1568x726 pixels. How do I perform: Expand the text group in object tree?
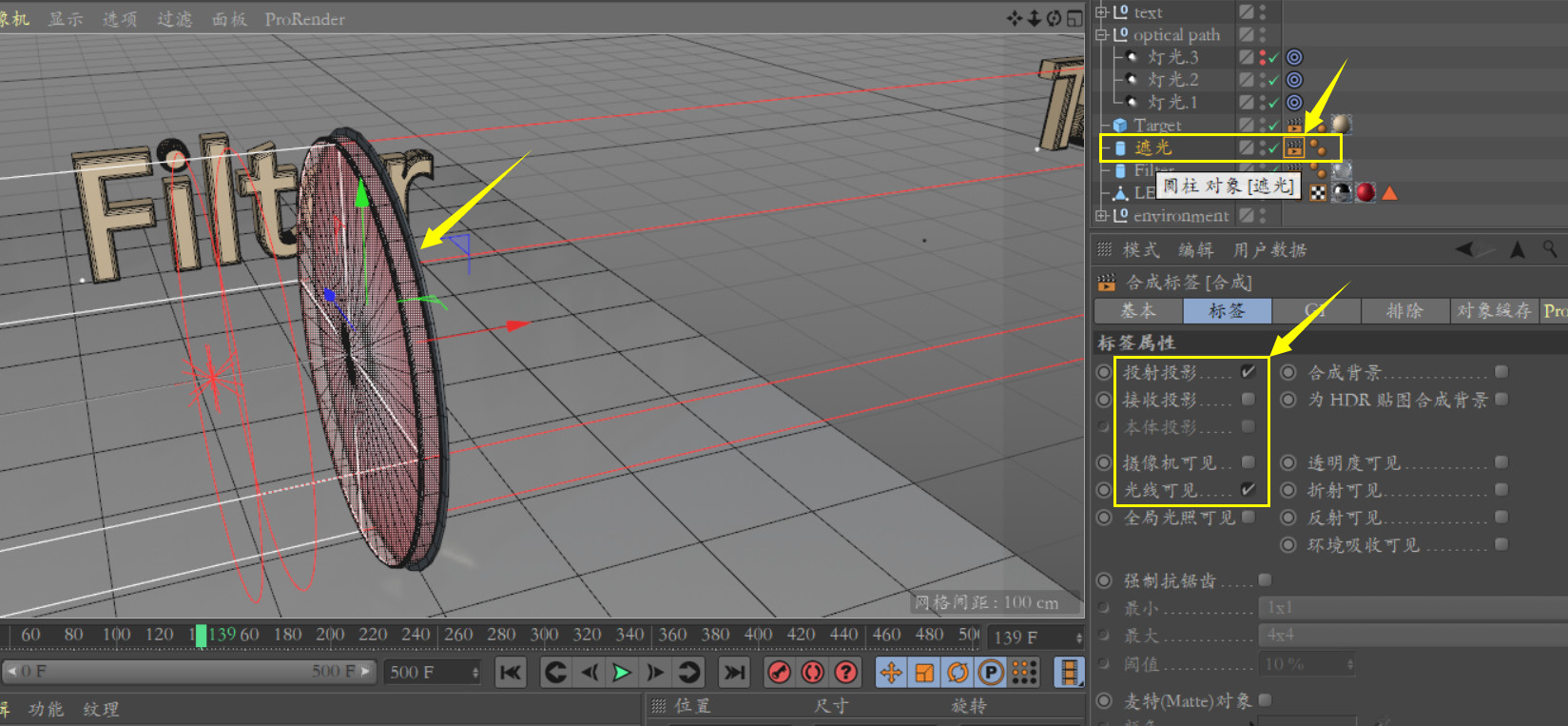[1101, 12]
